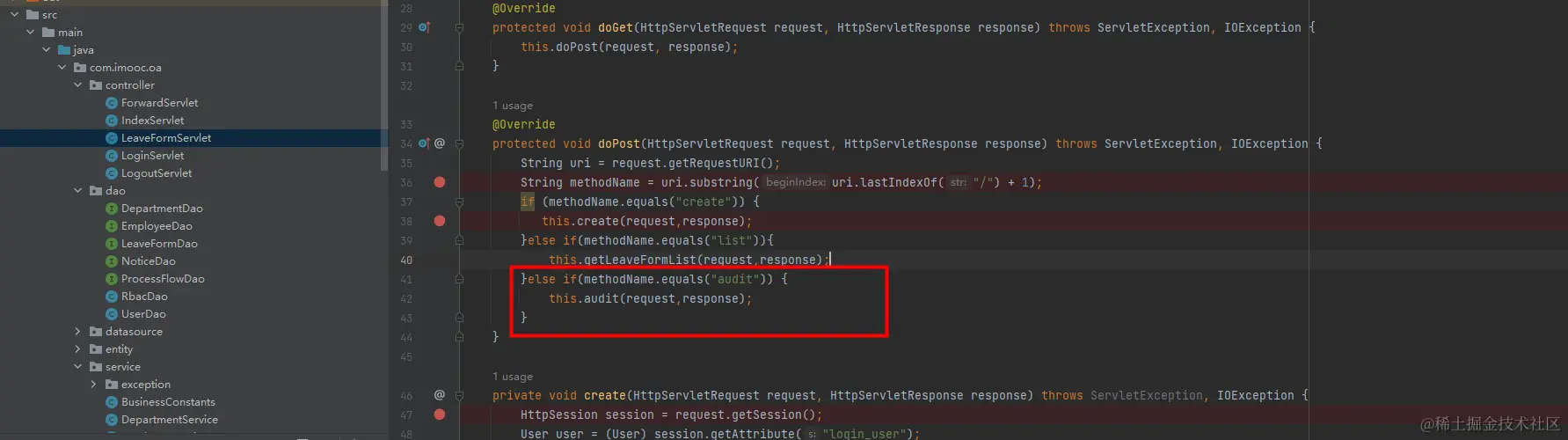
Task: Click the @ annotation gutter icon on line 46
Action: 440,395
